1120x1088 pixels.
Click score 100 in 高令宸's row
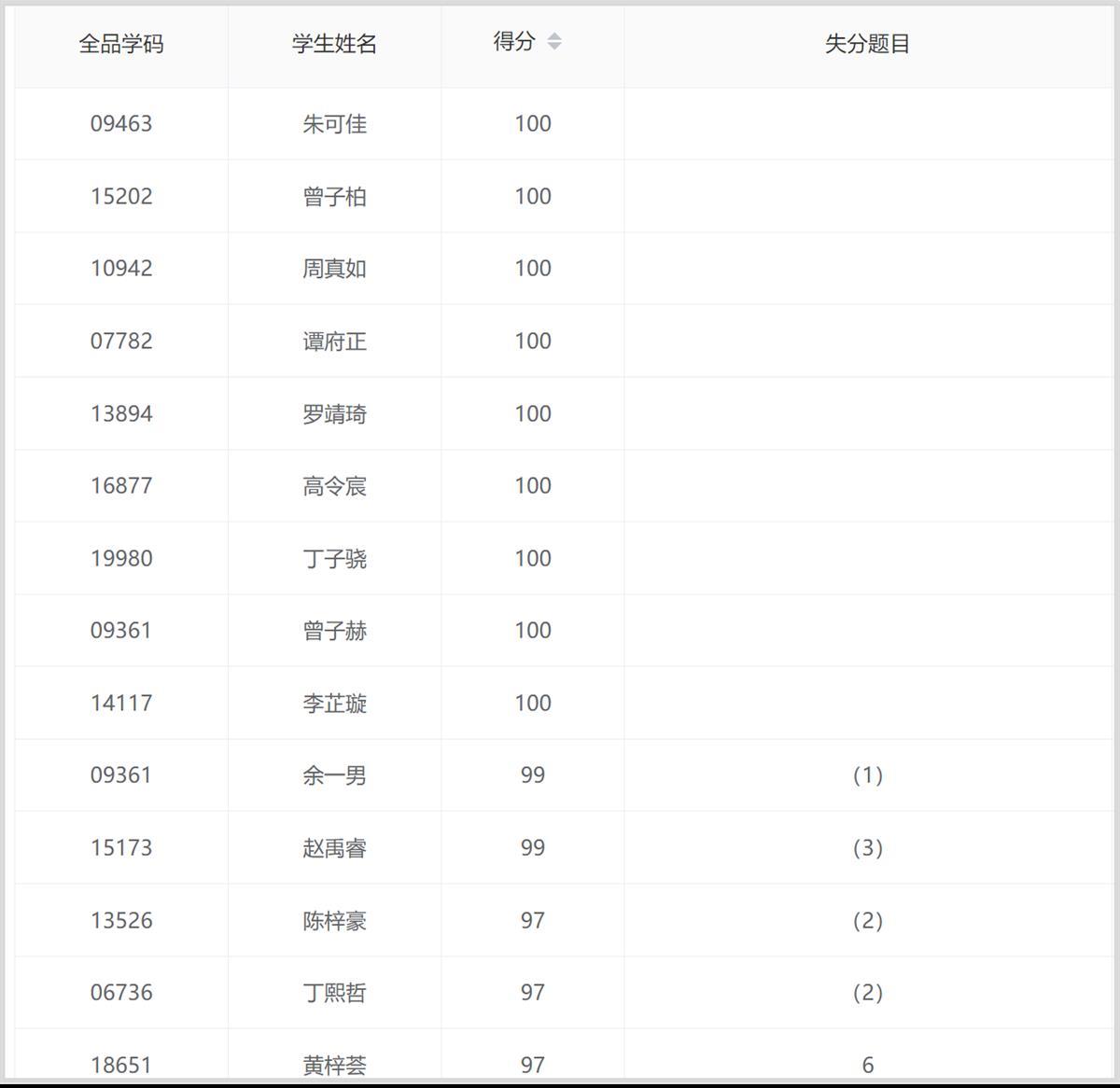click(x=533, y=486)
